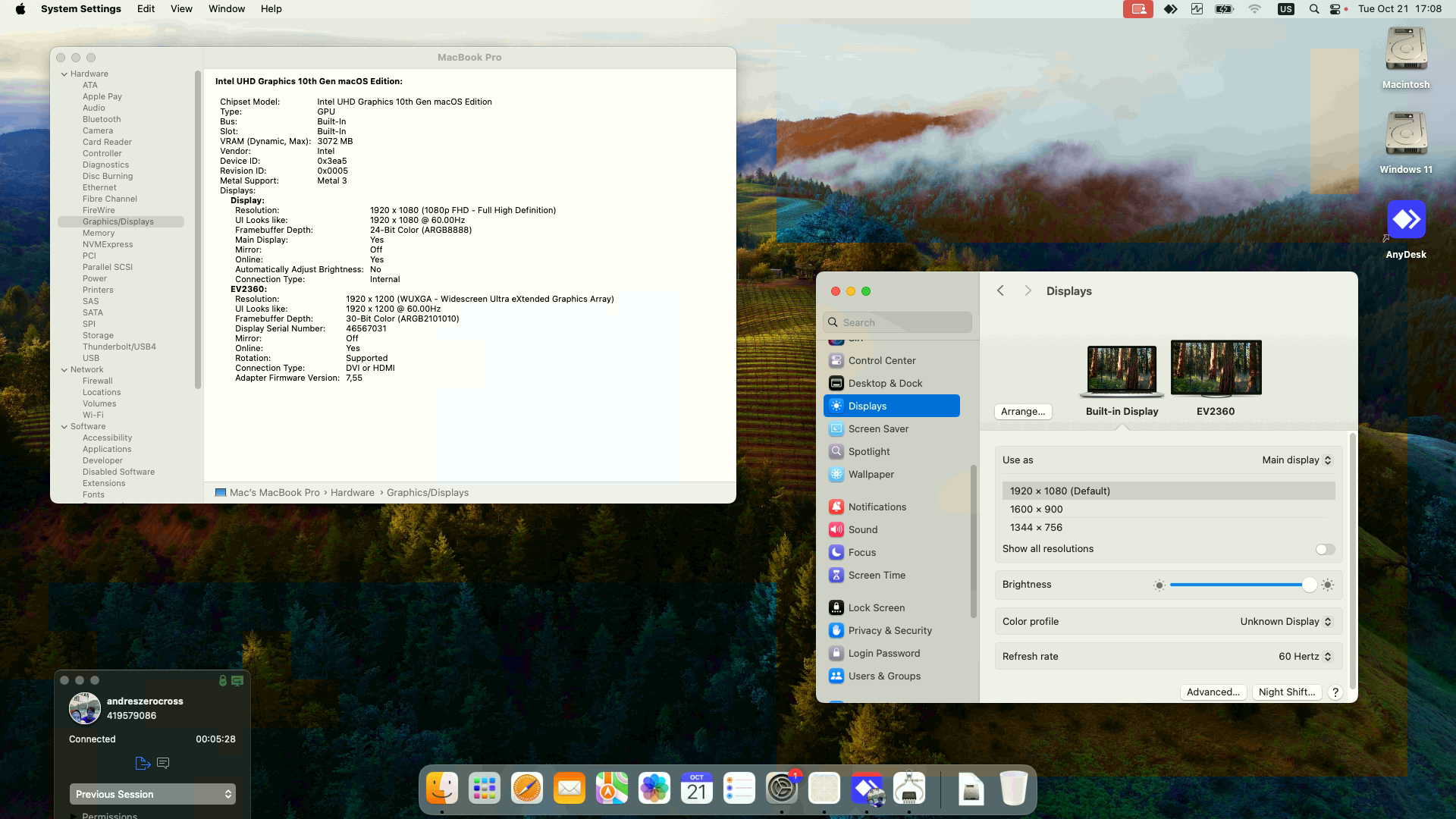Adjust the Brightness slider
Viewport: 1456px width, 819px height.
[1239, 585]
